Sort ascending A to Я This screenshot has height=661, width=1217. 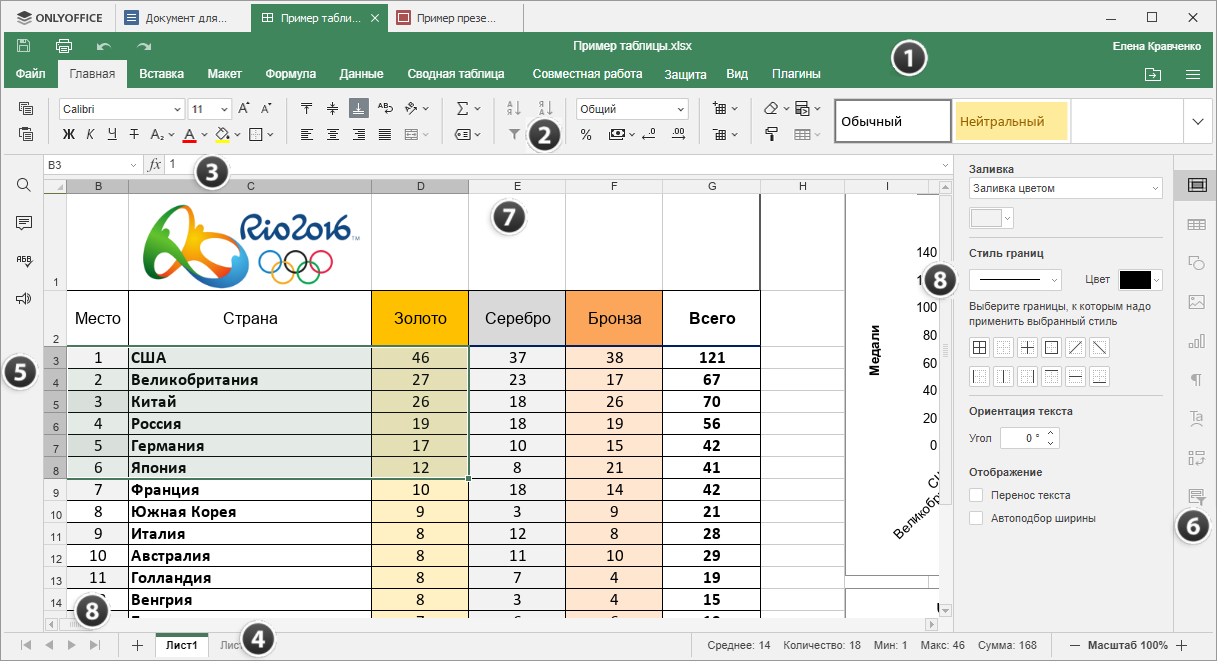click(x=514, y=109)
